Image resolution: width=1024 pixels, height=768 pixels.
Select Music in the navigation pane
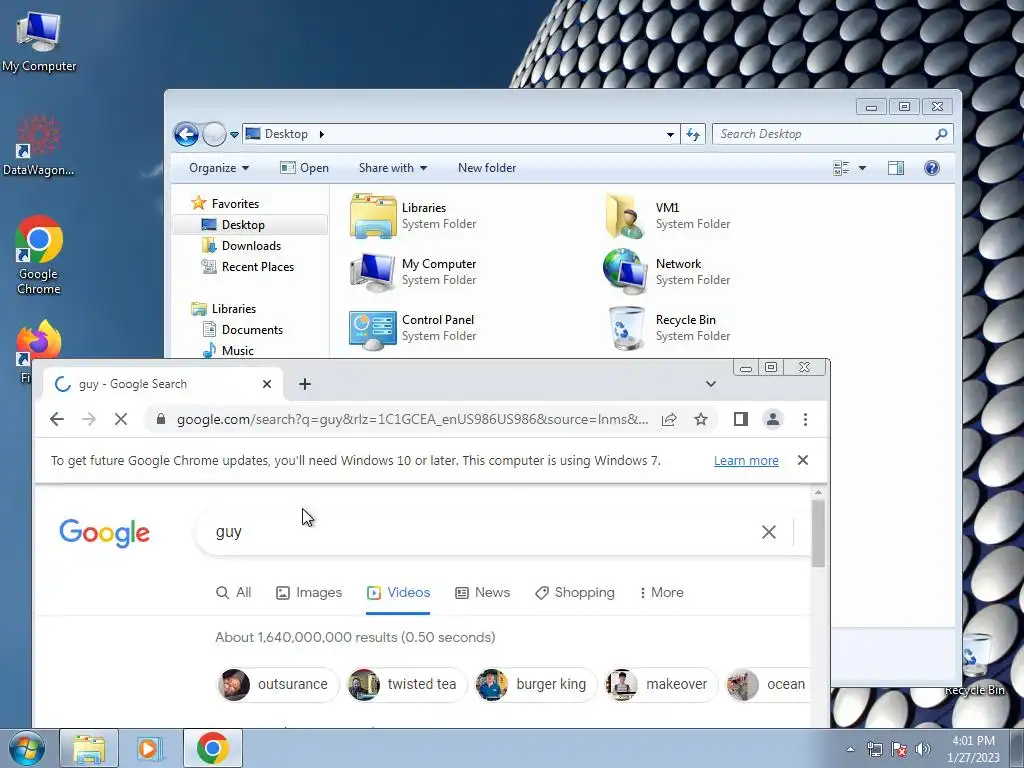pos(228,351)
